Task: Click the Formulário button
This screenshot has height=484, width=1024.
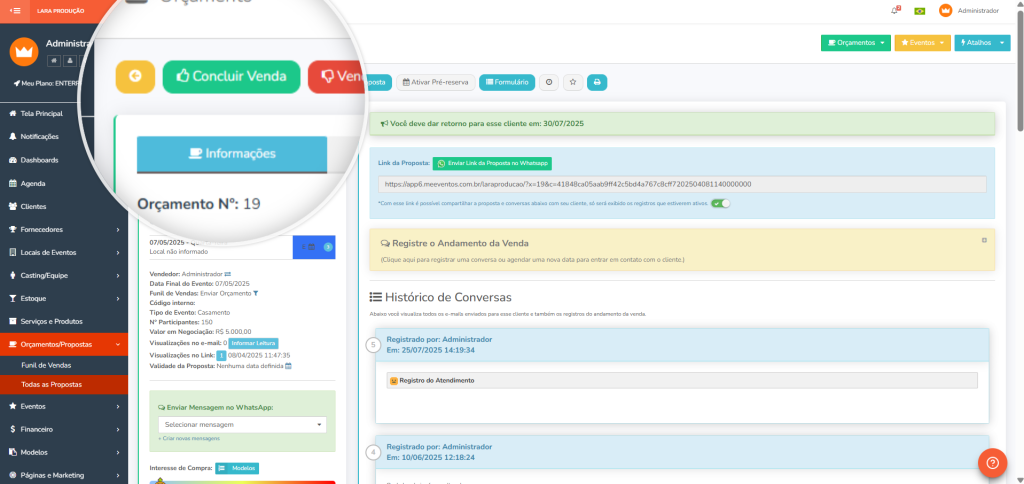Action: click(507, 82)
